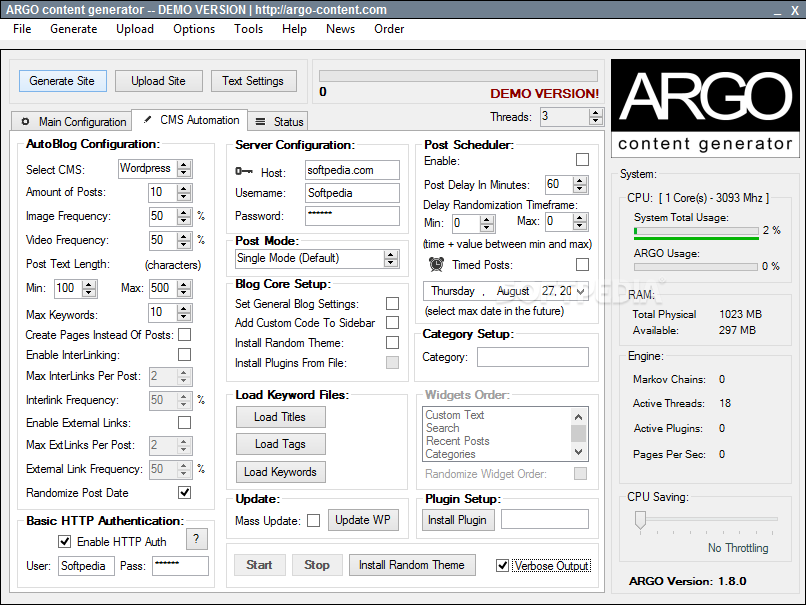Click the Upload Site button
This screenshot has width=806, height=605.
pos(158,81)
